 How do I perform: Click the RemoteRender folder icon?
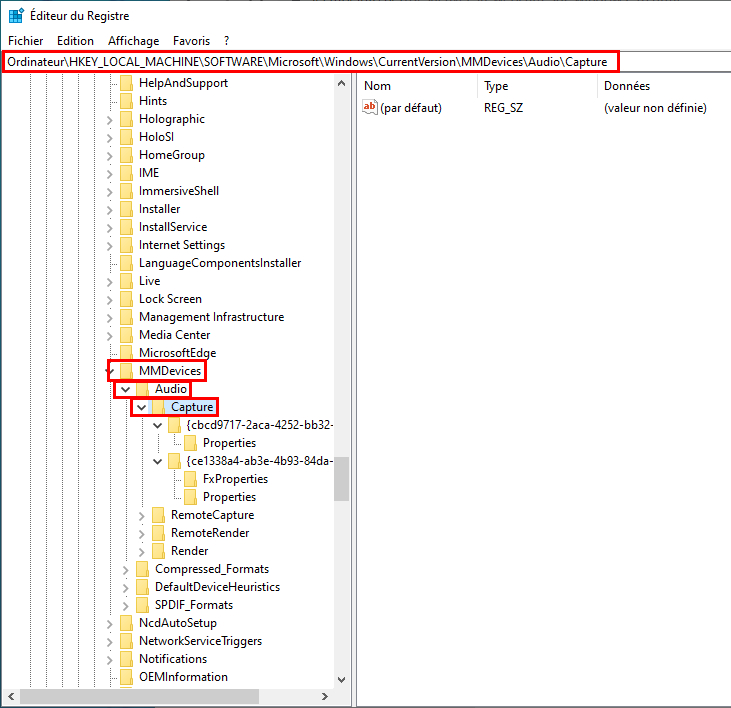click(x=159, y=533)
